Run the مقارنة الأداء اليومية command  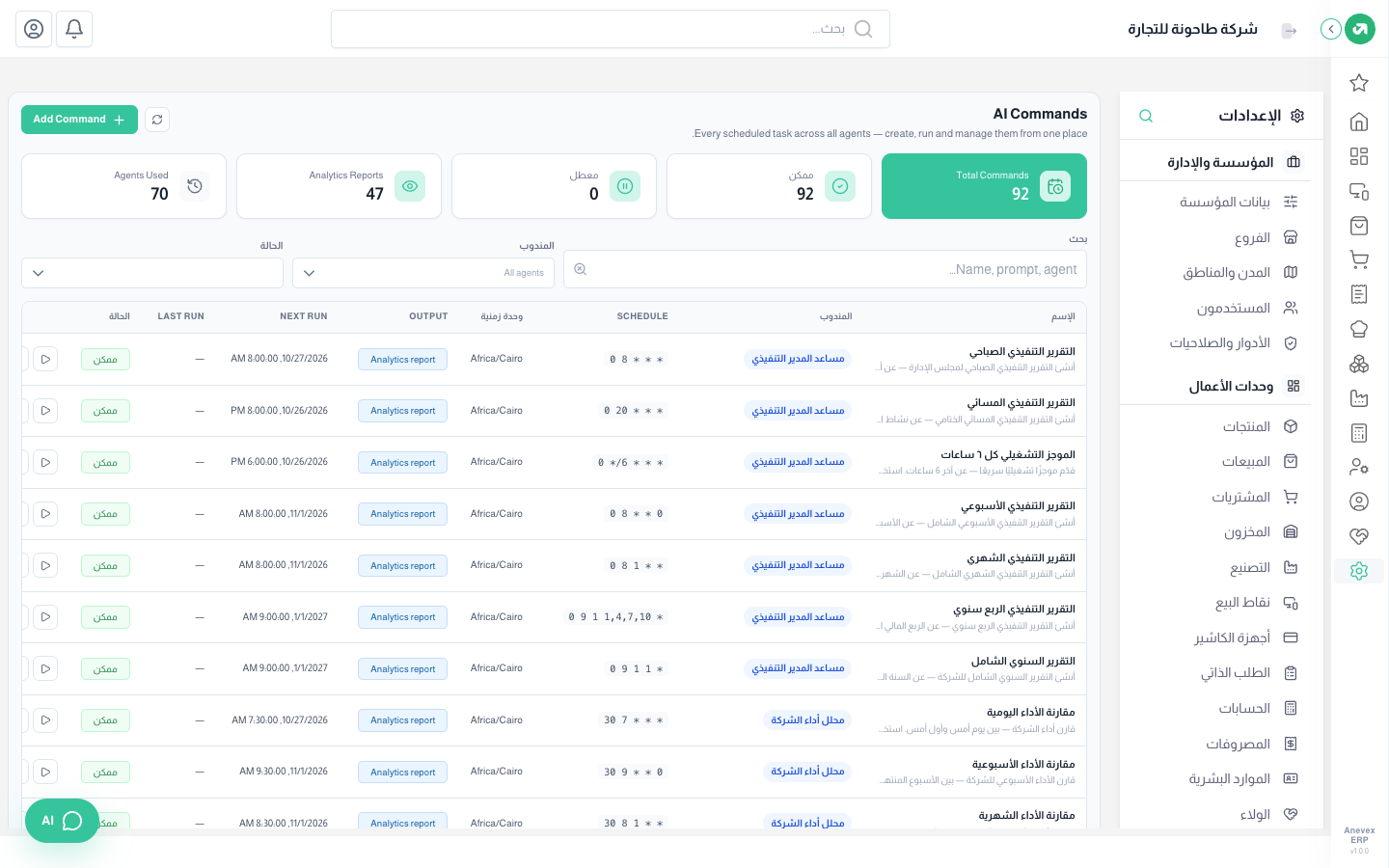pyautogui.click(x=45, y=719)
